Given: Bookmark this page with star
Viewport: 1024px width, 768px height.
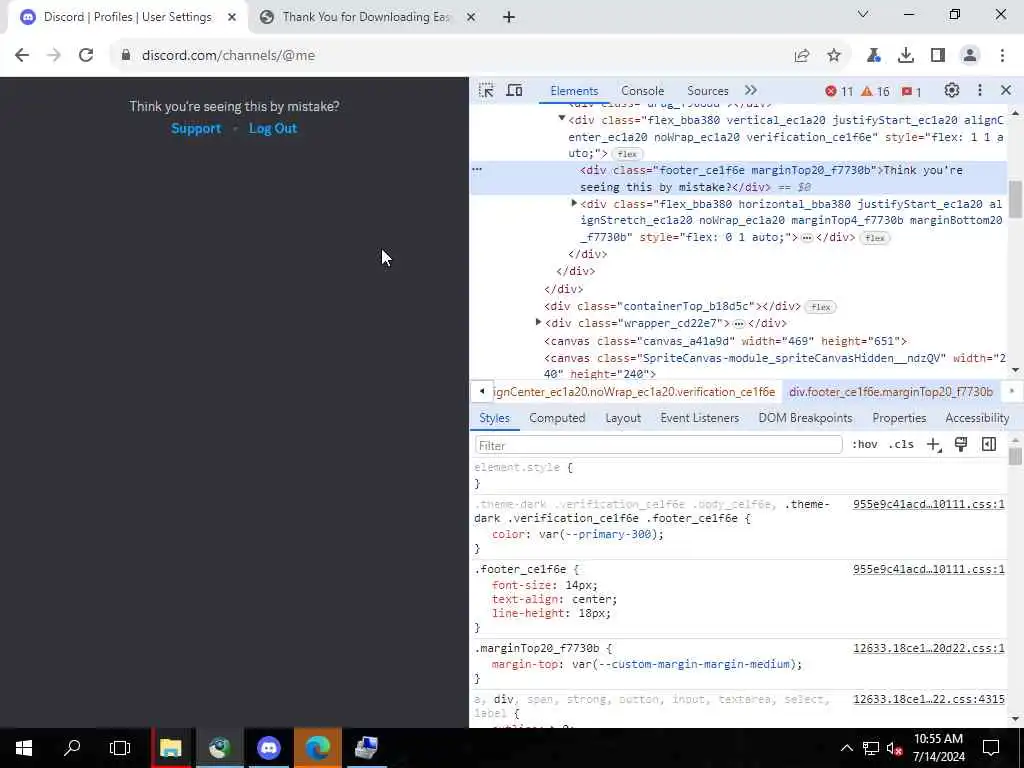Looking at the screenshot, I should click(834, 56).
